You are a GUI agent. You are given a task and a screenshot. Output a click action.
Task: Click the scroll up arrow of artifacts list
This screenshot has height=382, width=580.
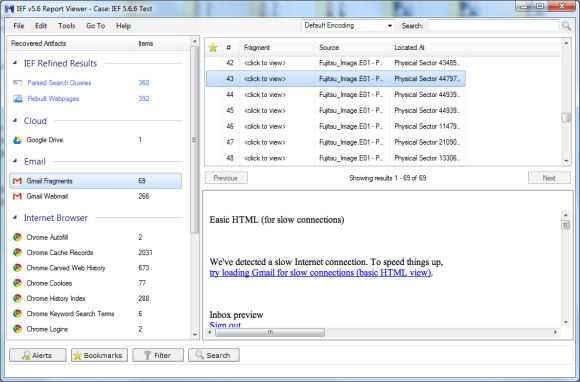[194, 41]
